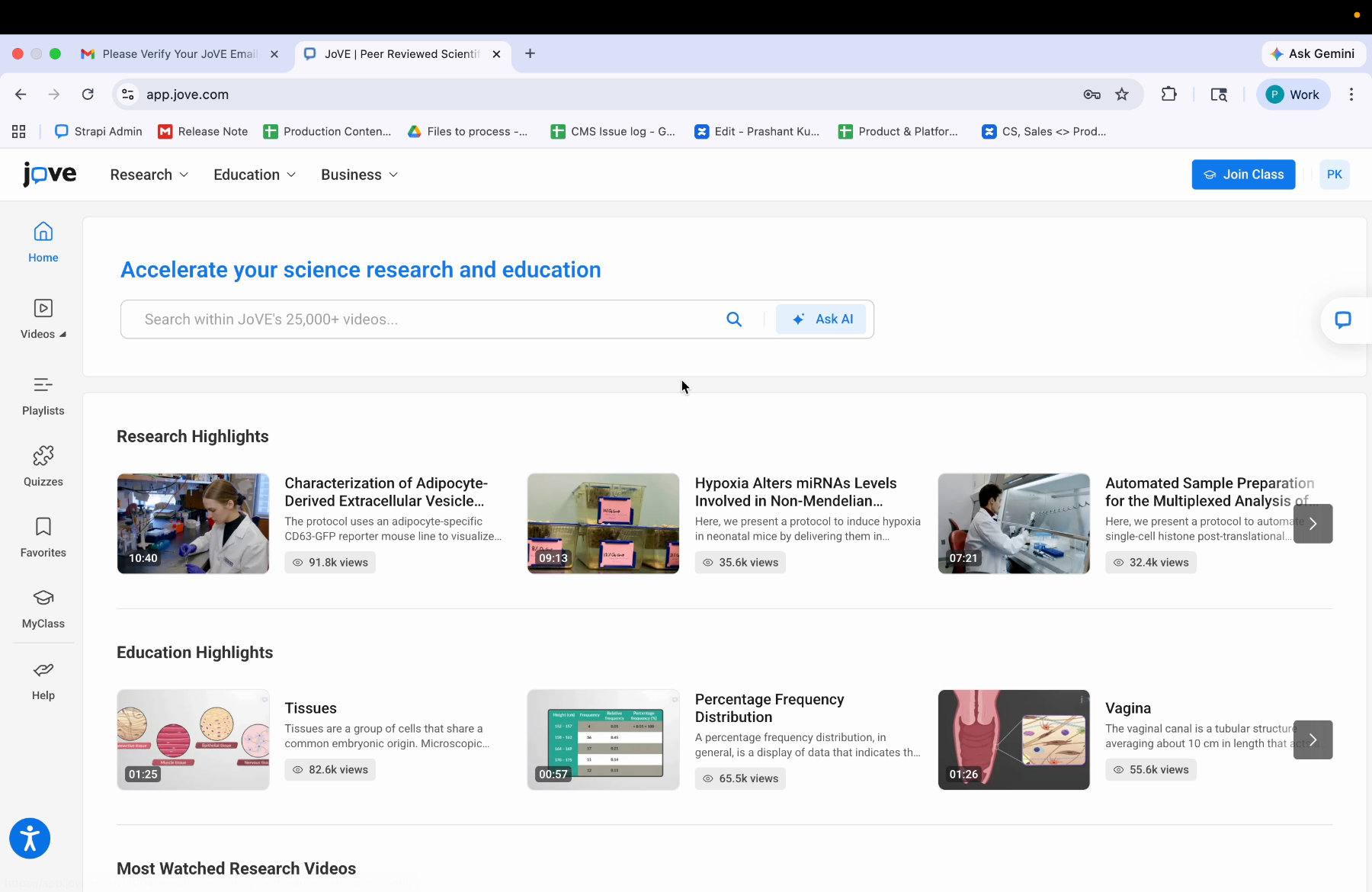Click the Ask AI button
The image size is (1372, 892).
point(821,319)
